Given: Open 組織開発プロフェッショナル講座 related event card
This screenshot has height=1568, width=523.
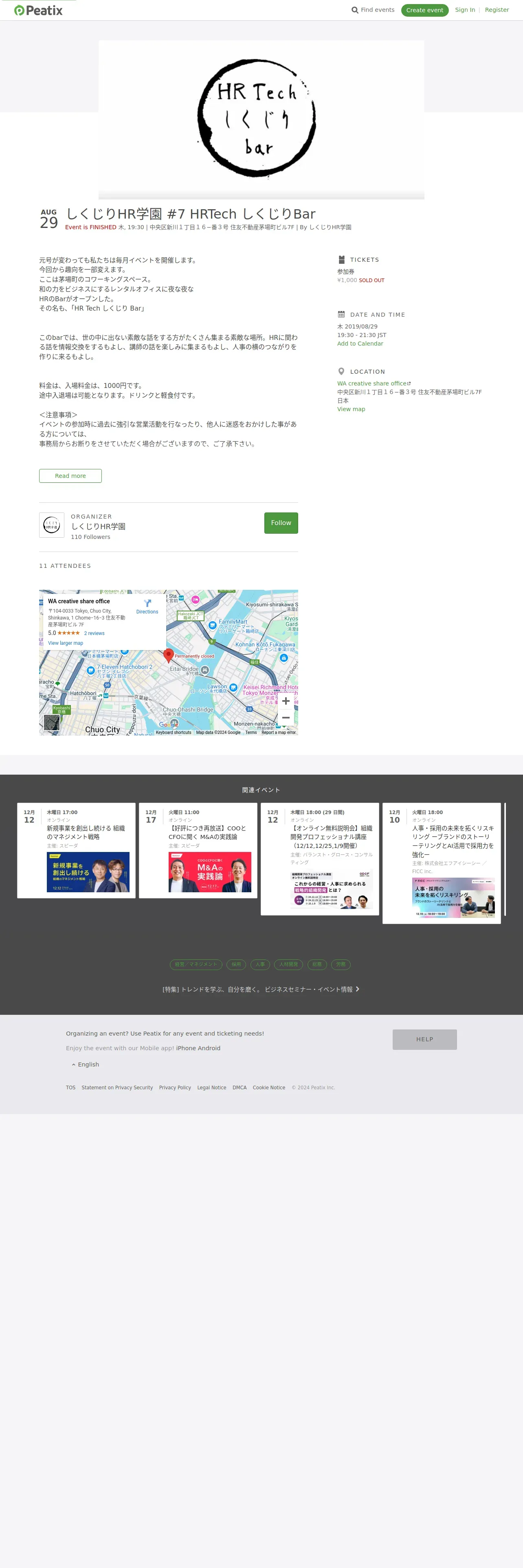Looking at the screenshot, I should 320,858.
